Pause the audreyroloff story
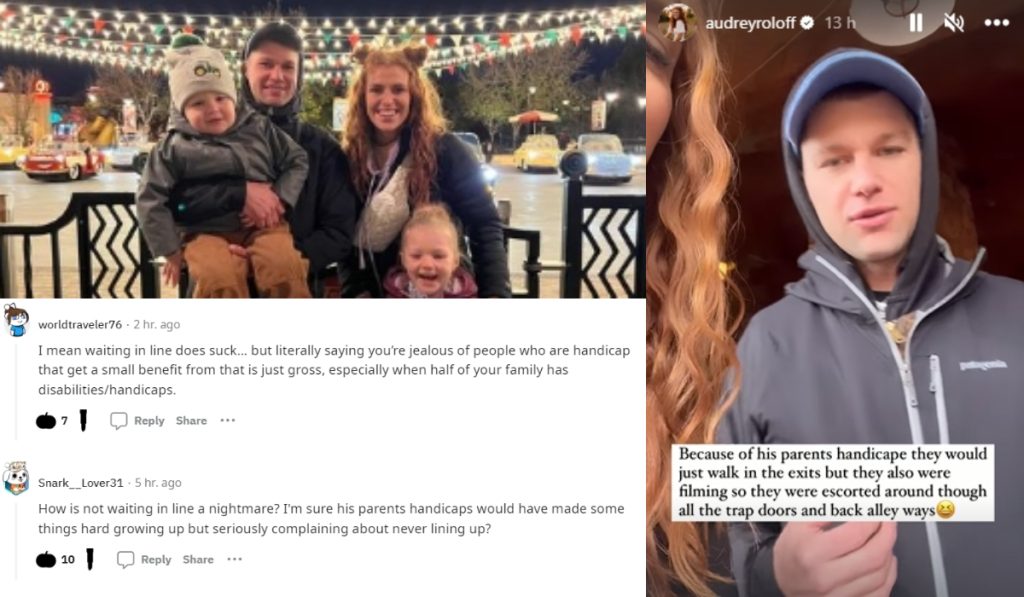This screenshot has width=1024, height=597. (916, 23)
